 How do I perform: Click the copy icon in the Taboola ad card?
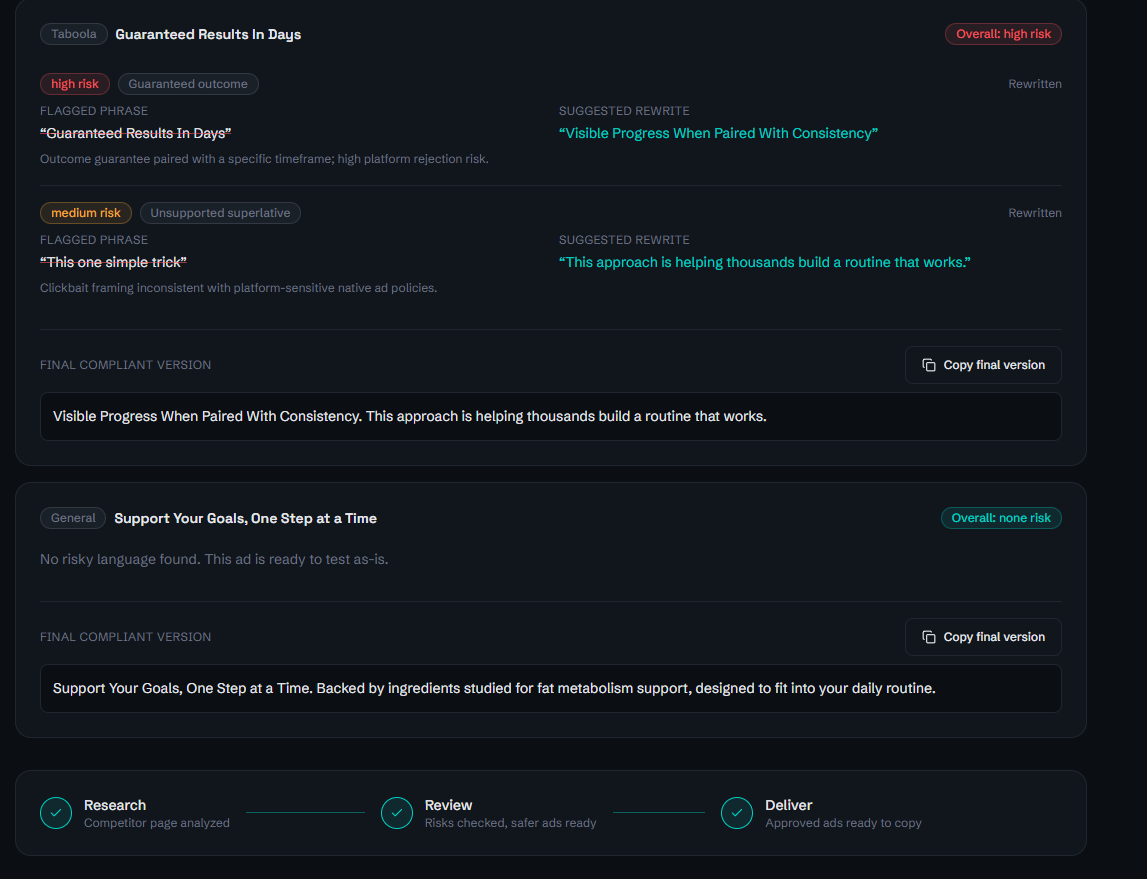[x=929, y=365]
